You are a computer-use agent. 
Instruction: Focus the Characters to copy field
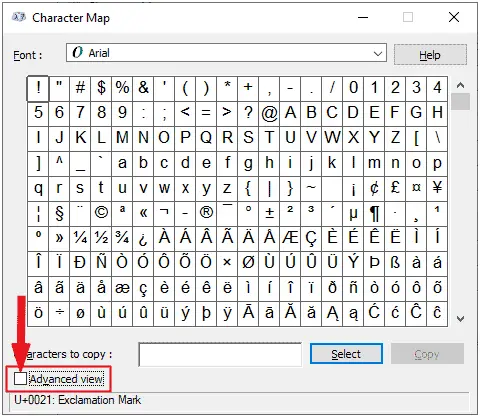tap(220, 354)
